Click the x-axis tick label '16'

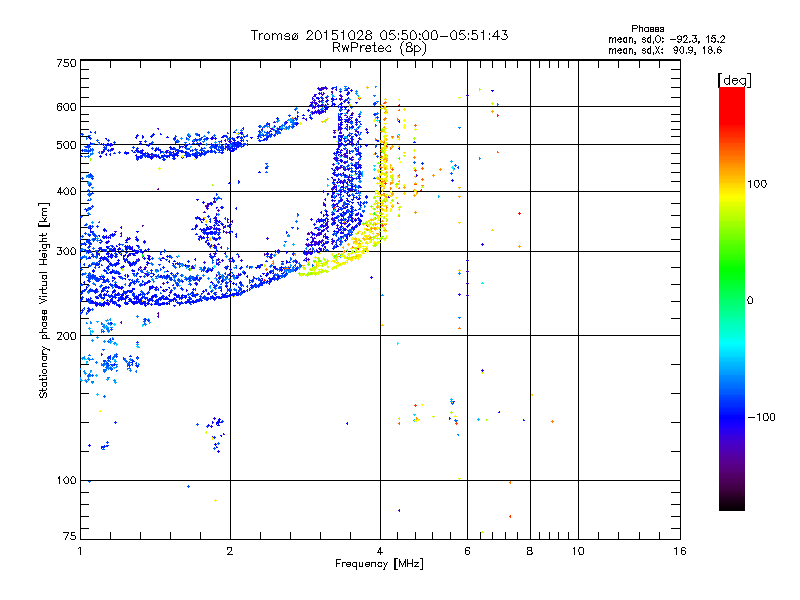tap(680, 551)
